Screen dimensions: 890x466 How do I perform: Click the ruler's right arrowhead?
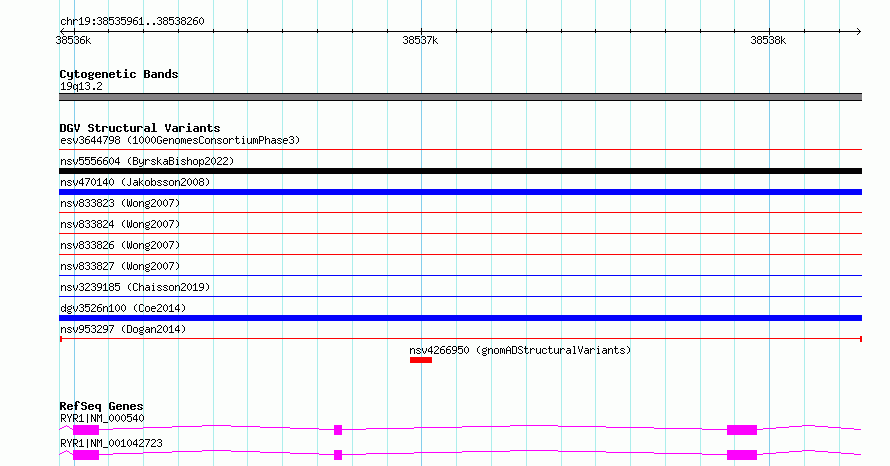point(859,31)
